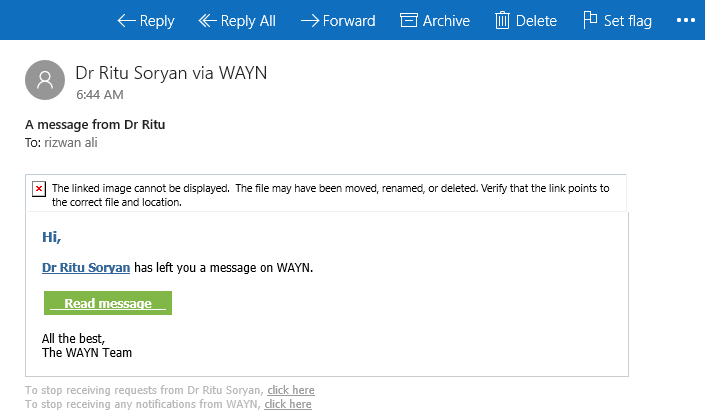This screenshot has width=705, height=415.
Task: Click the Set flag icon
Action: (591, 20)
